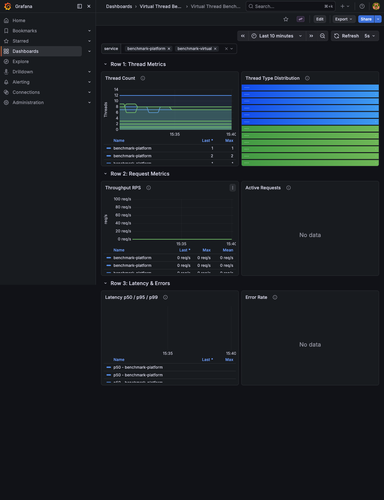Expand the Dashboards chevron
384x500 pixels.
point(89,51)
